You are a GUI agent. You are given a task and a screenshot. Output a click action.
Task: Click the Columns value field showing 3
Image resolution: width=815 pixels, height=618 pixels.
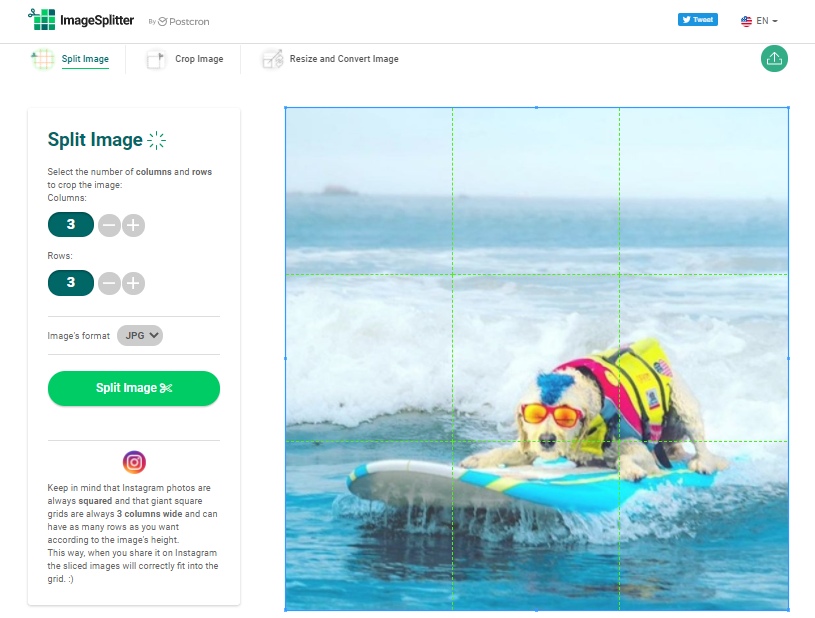pos(71,225)
